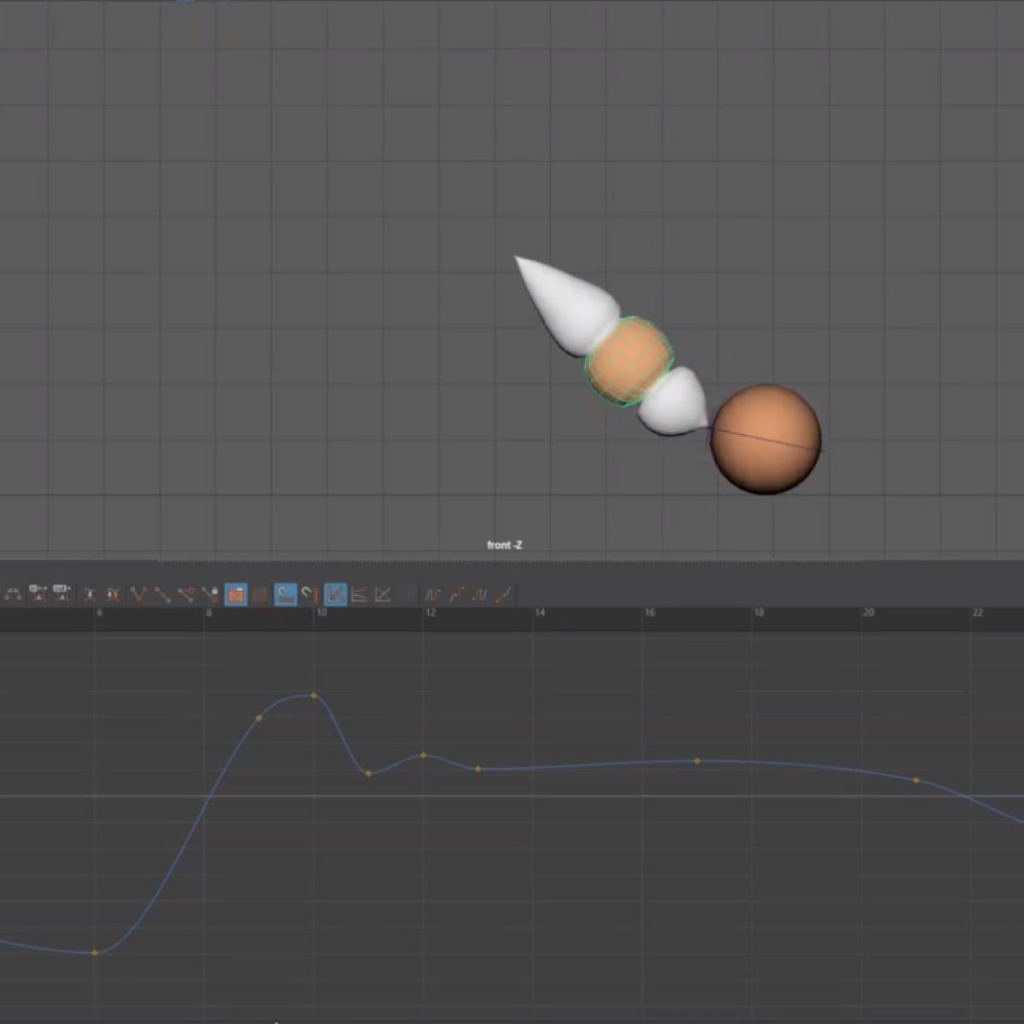Enable free tangent length

(186, 594)
